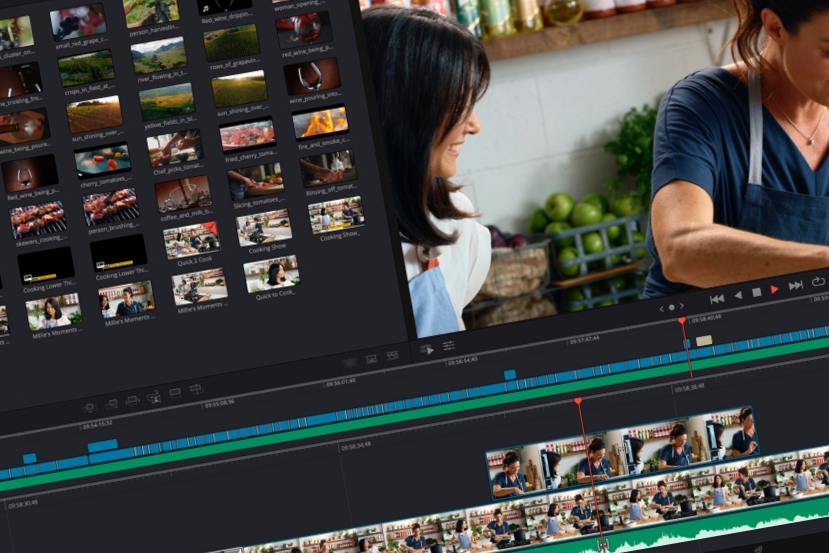Select the yellow_fields_in_bl clip thumbnail

[167, 101]
